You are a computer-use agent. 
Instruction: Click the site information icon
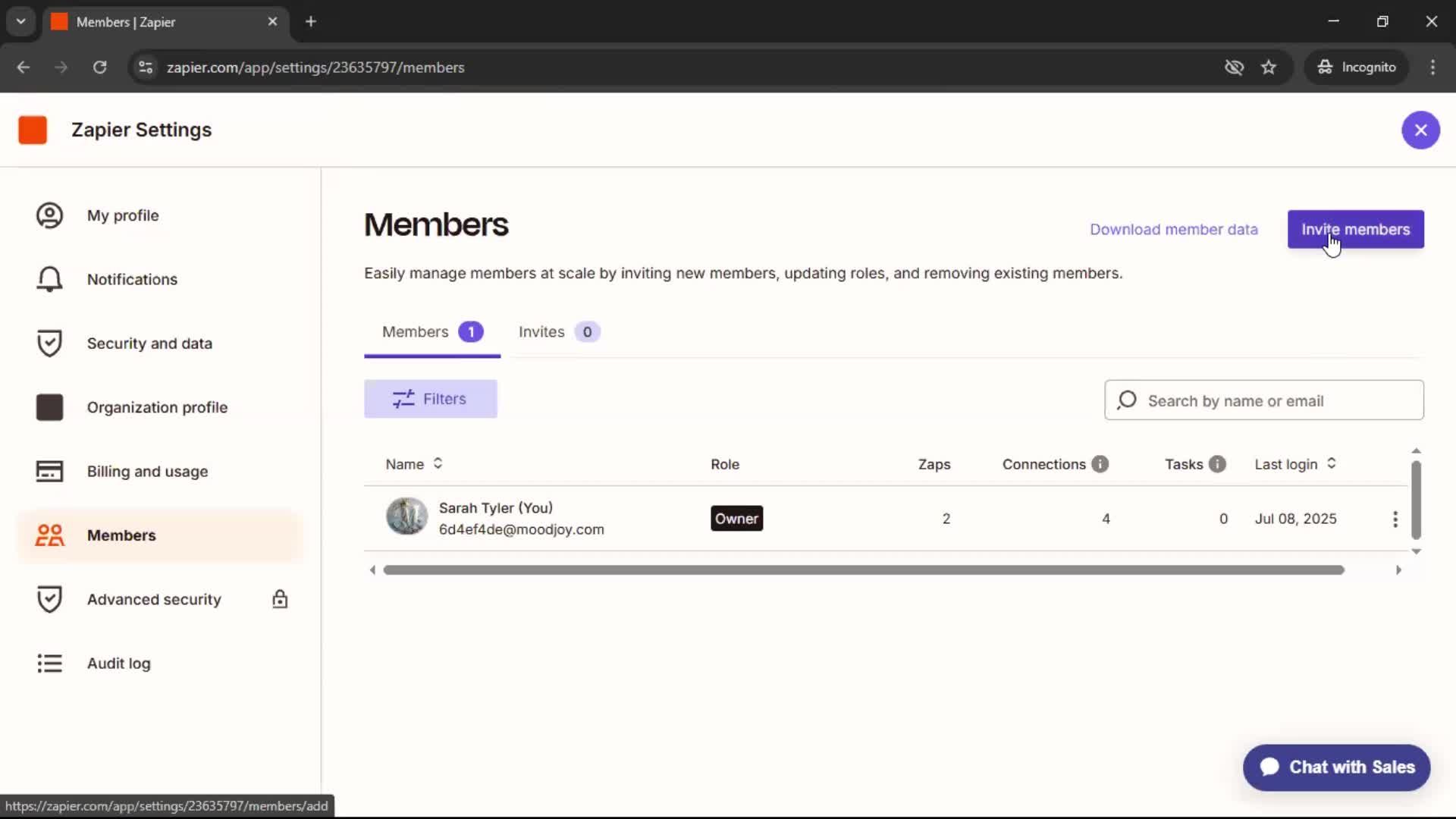[146, 67]
